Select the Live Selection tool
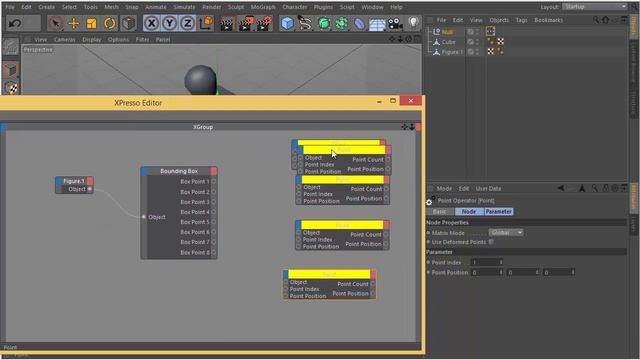The width and height of the screenshot is (640, 360). coord(56,23)
